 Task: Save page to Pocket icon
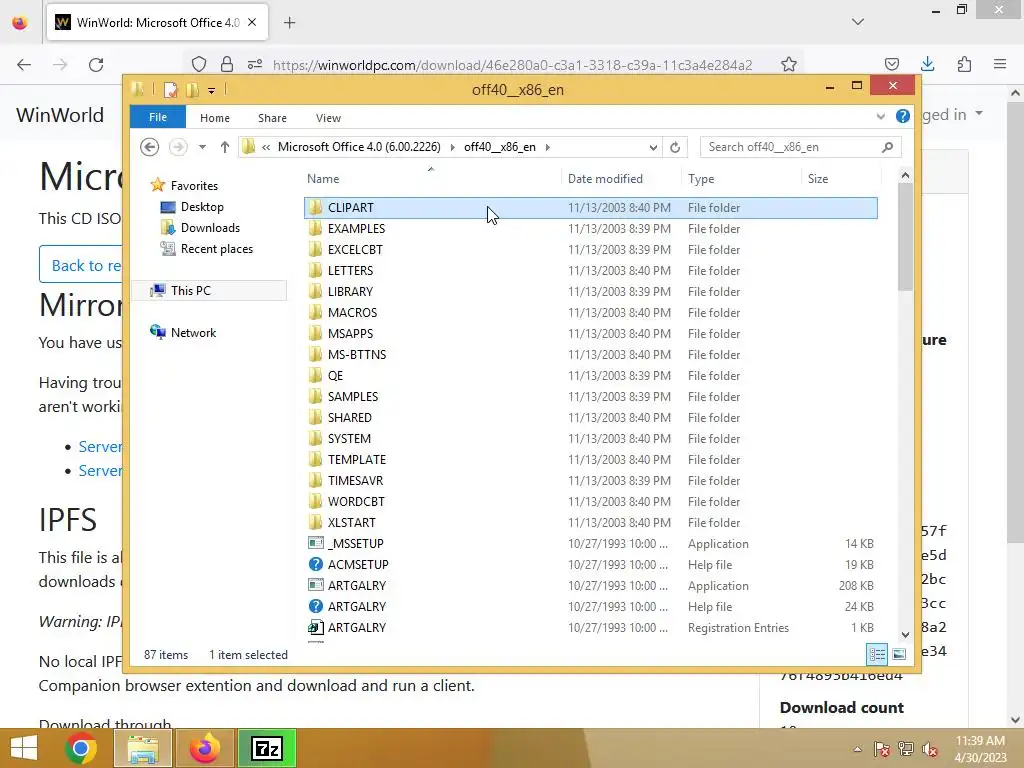point(891,64)
